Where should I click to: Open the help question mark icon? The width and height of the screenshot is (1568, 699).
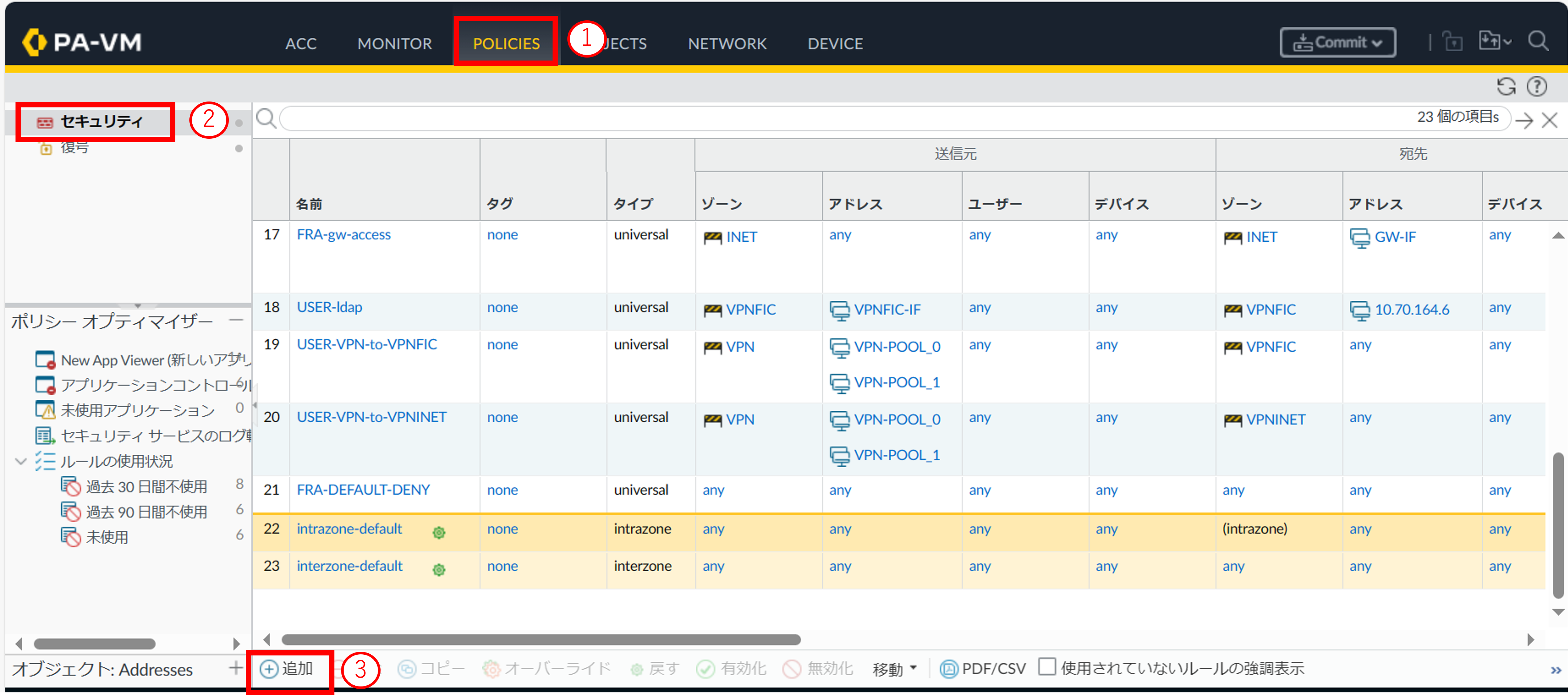(x=1536, y=86)
